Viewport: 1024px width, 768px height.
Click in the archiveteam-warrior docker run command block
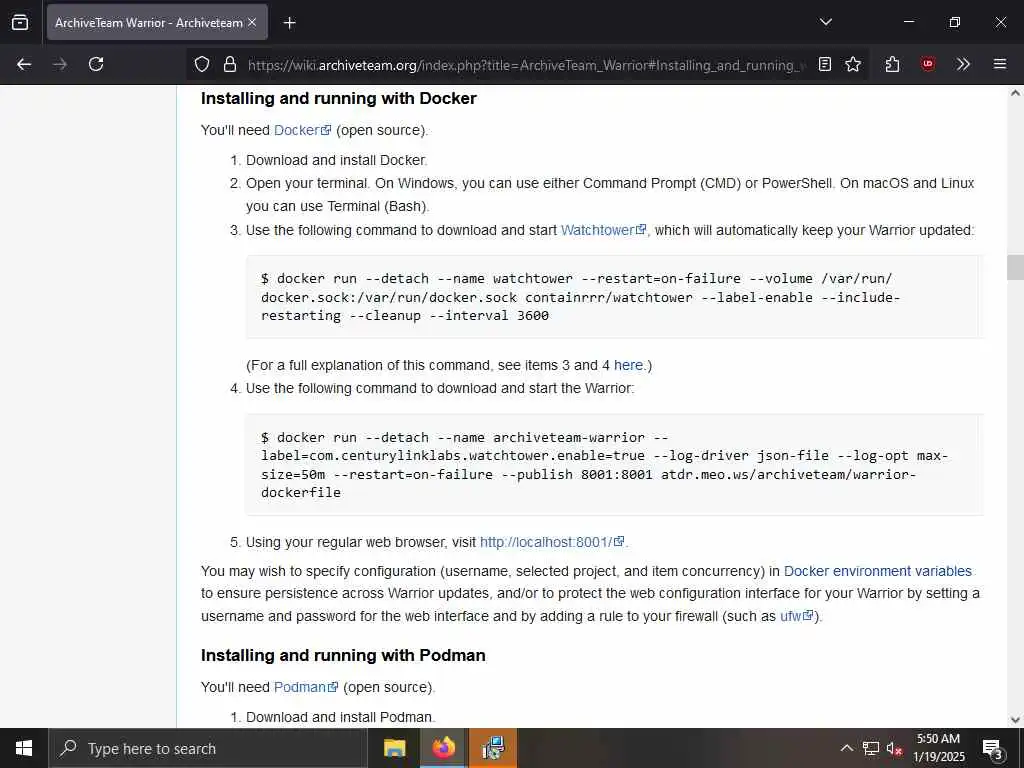pos(615,464)
